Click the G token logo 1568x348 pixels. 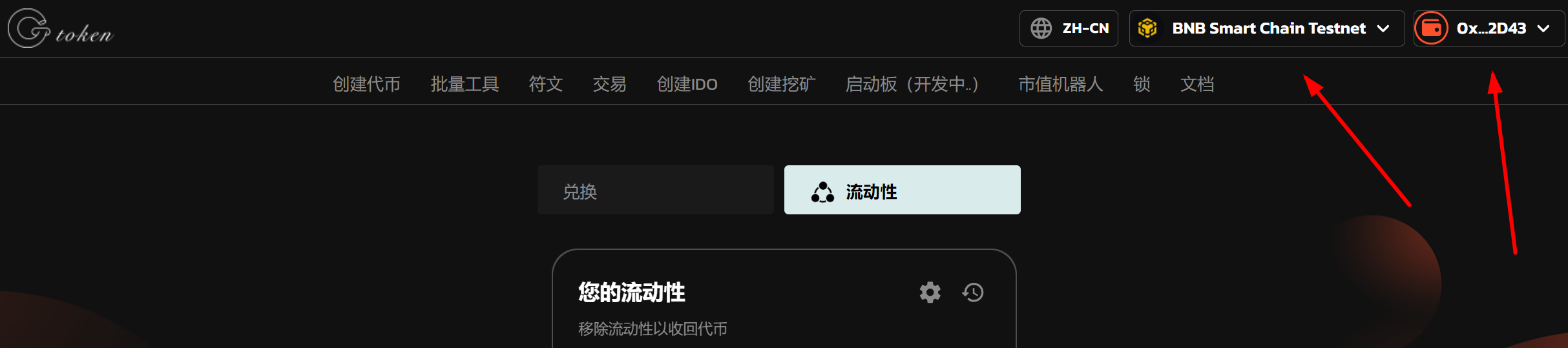pyautogui.click(x=61, y=28)
